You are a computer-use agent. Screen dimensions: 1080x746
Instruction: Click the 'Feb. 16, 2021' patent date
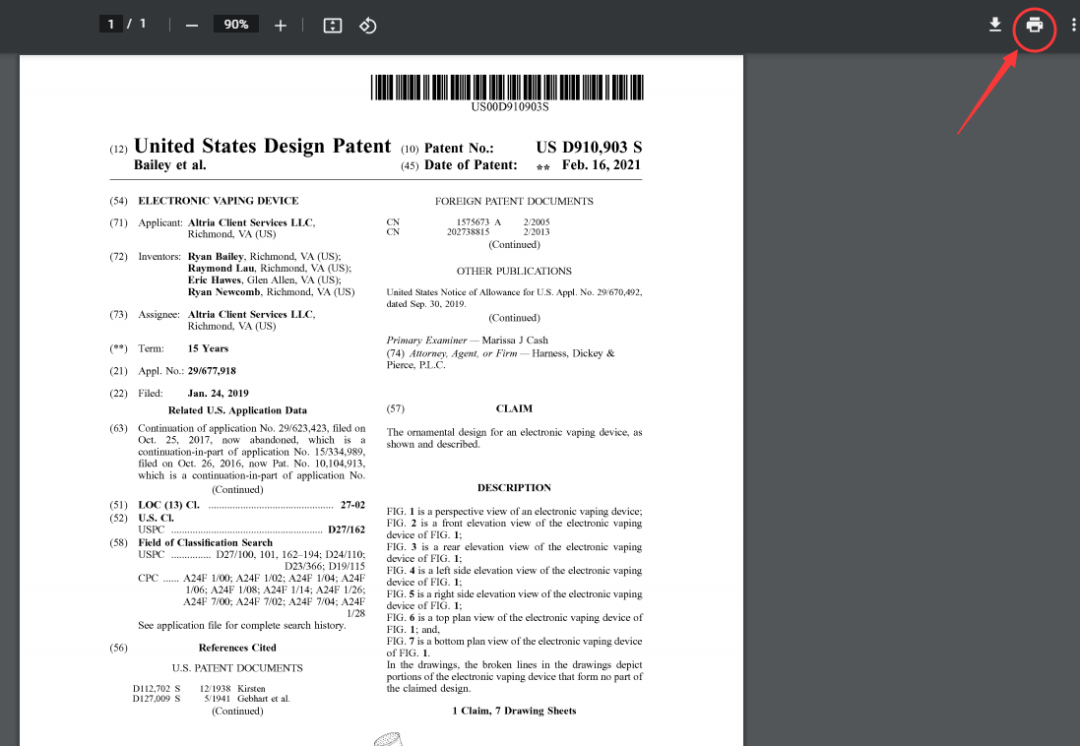pos(601,165)
